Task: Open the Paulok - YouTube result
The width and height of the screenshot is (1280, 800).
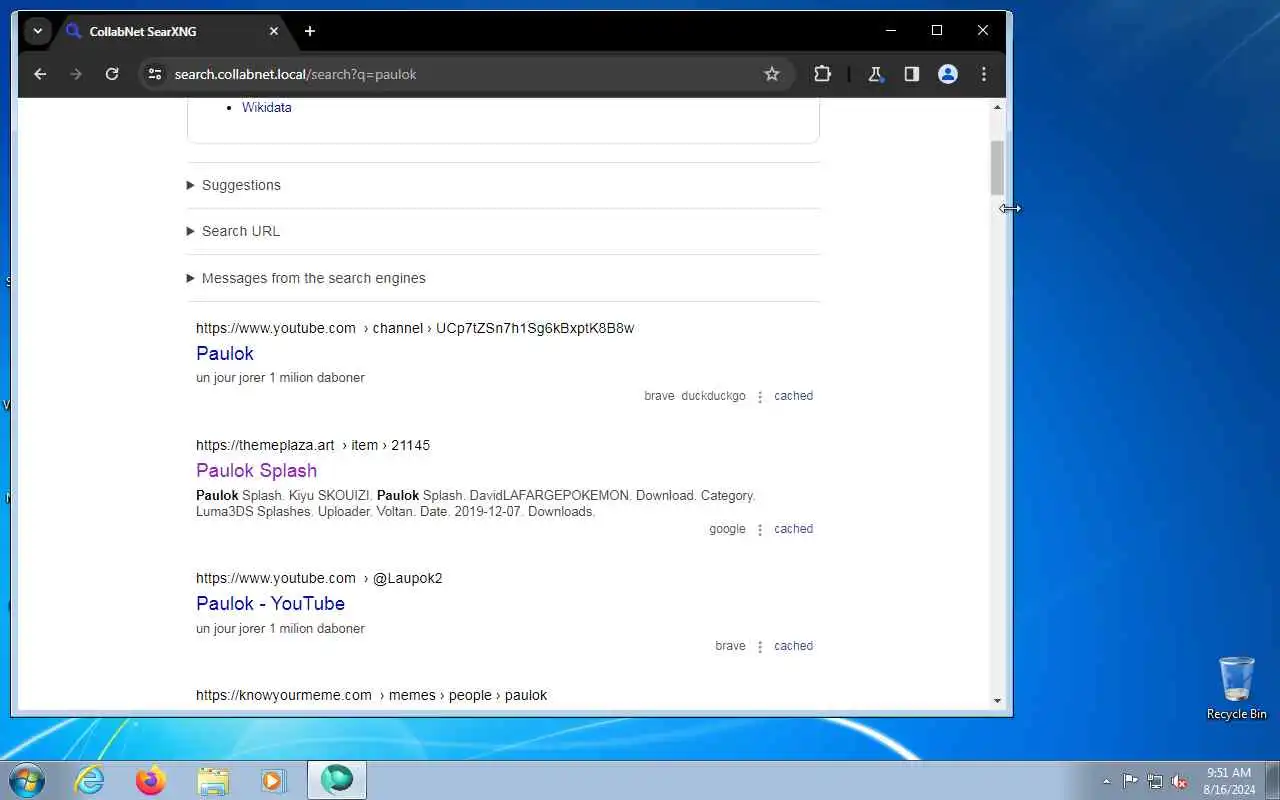Action: [x=270, y=603]
